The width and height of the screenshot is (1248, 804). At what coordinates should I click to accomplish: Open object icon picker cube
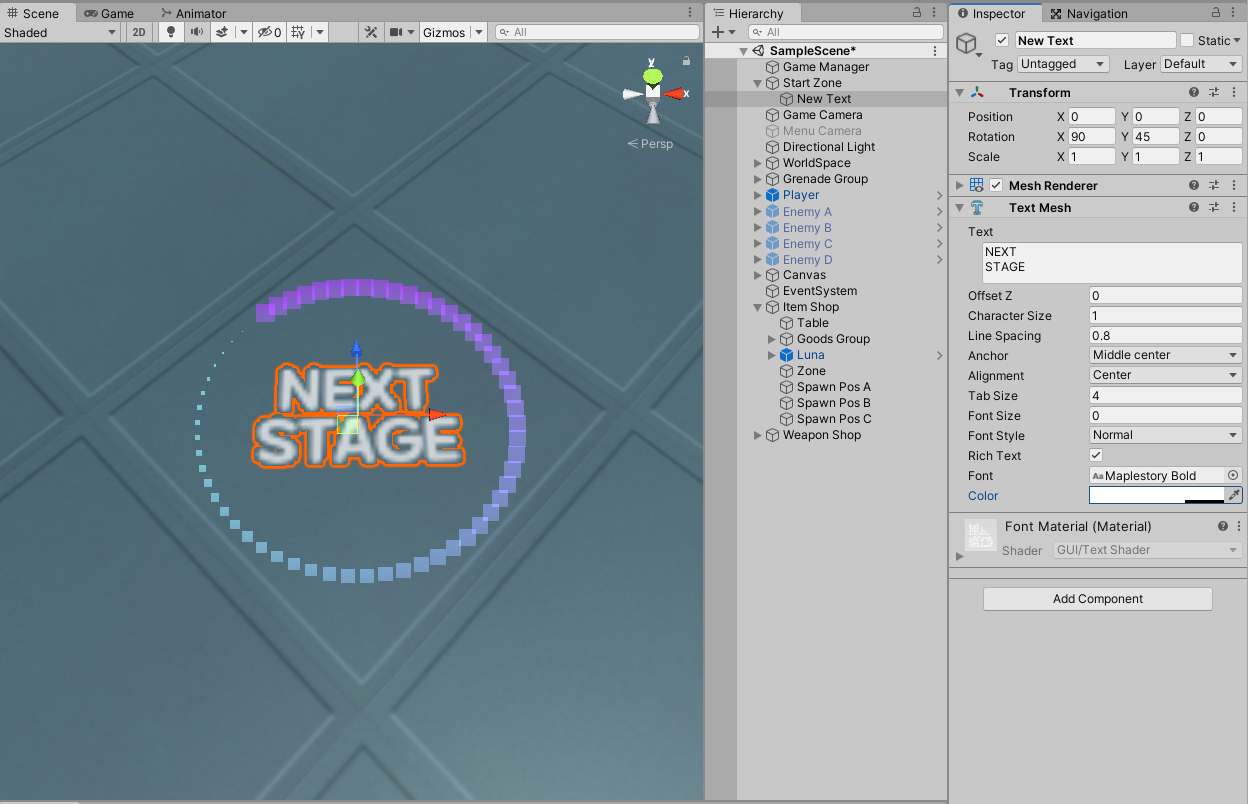tap(966, 43)
